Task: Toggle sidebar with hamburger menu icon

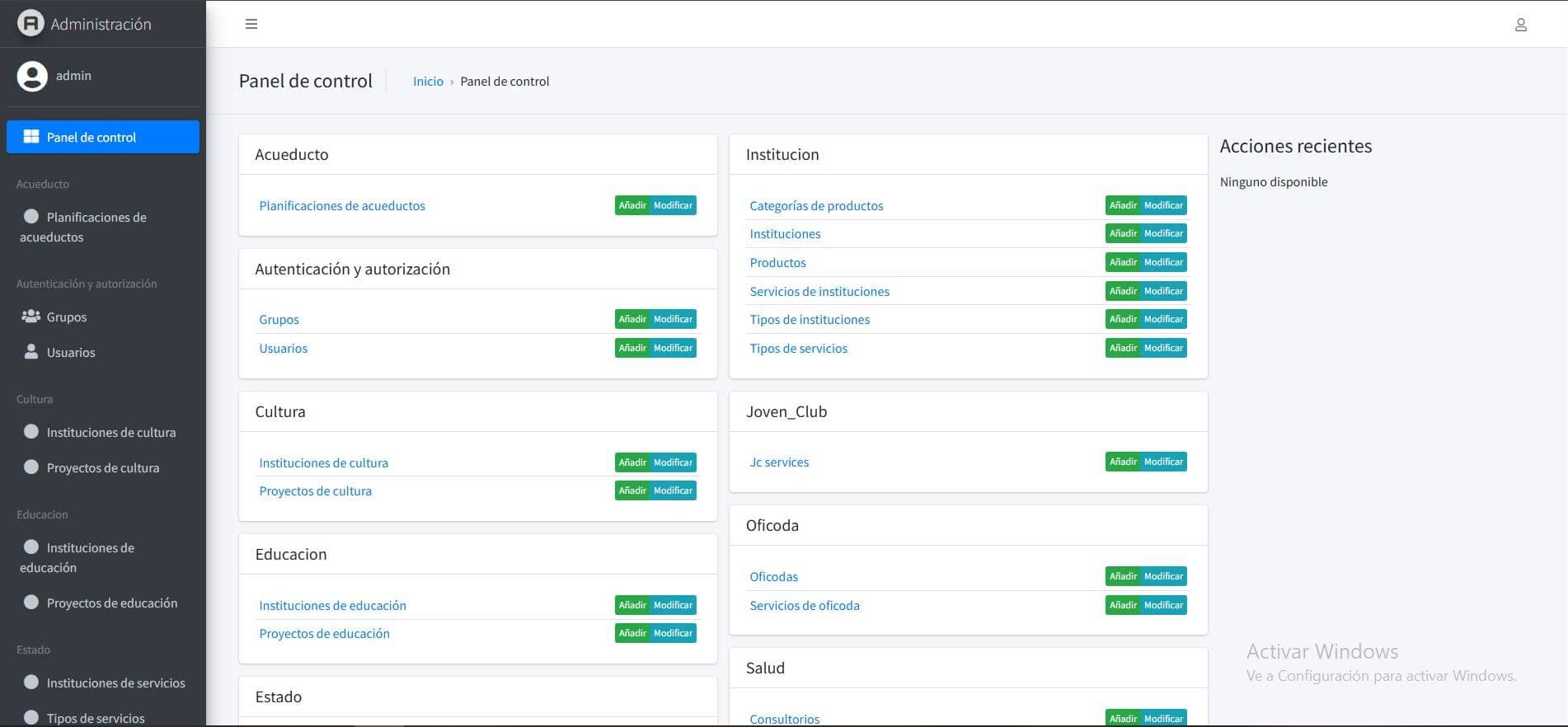Action: [251, 24]
